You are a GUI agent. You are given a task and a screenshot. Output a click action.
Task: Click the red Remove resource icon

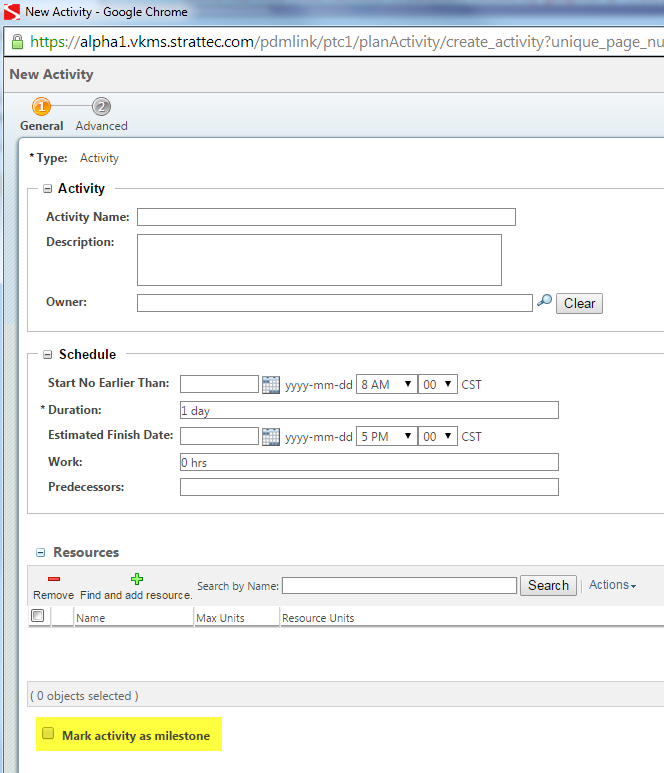[x=54, y=579]
